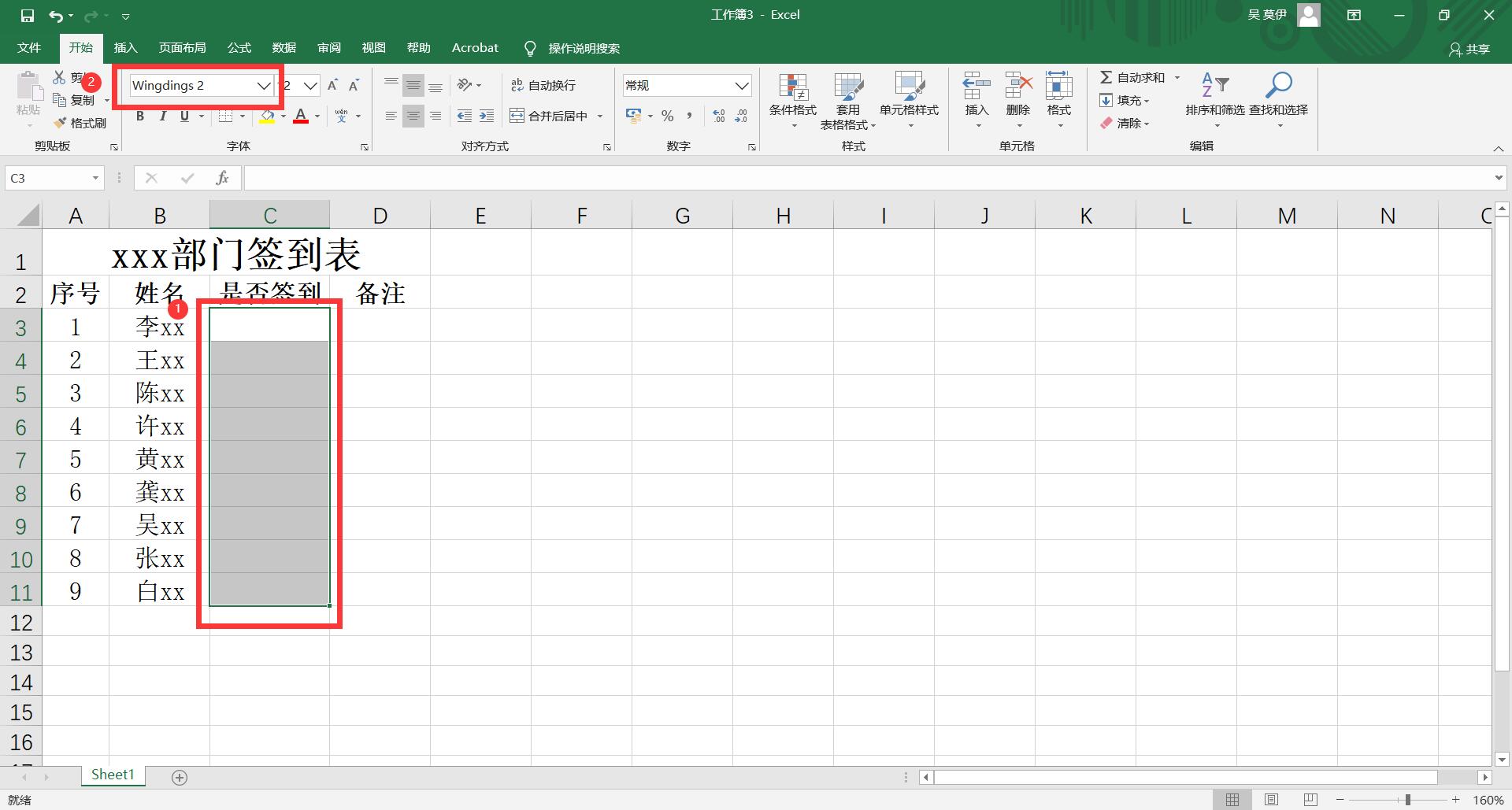Expand the number format 常规 dropdown
Screen dimensions: 1512x810
(741, 85)
